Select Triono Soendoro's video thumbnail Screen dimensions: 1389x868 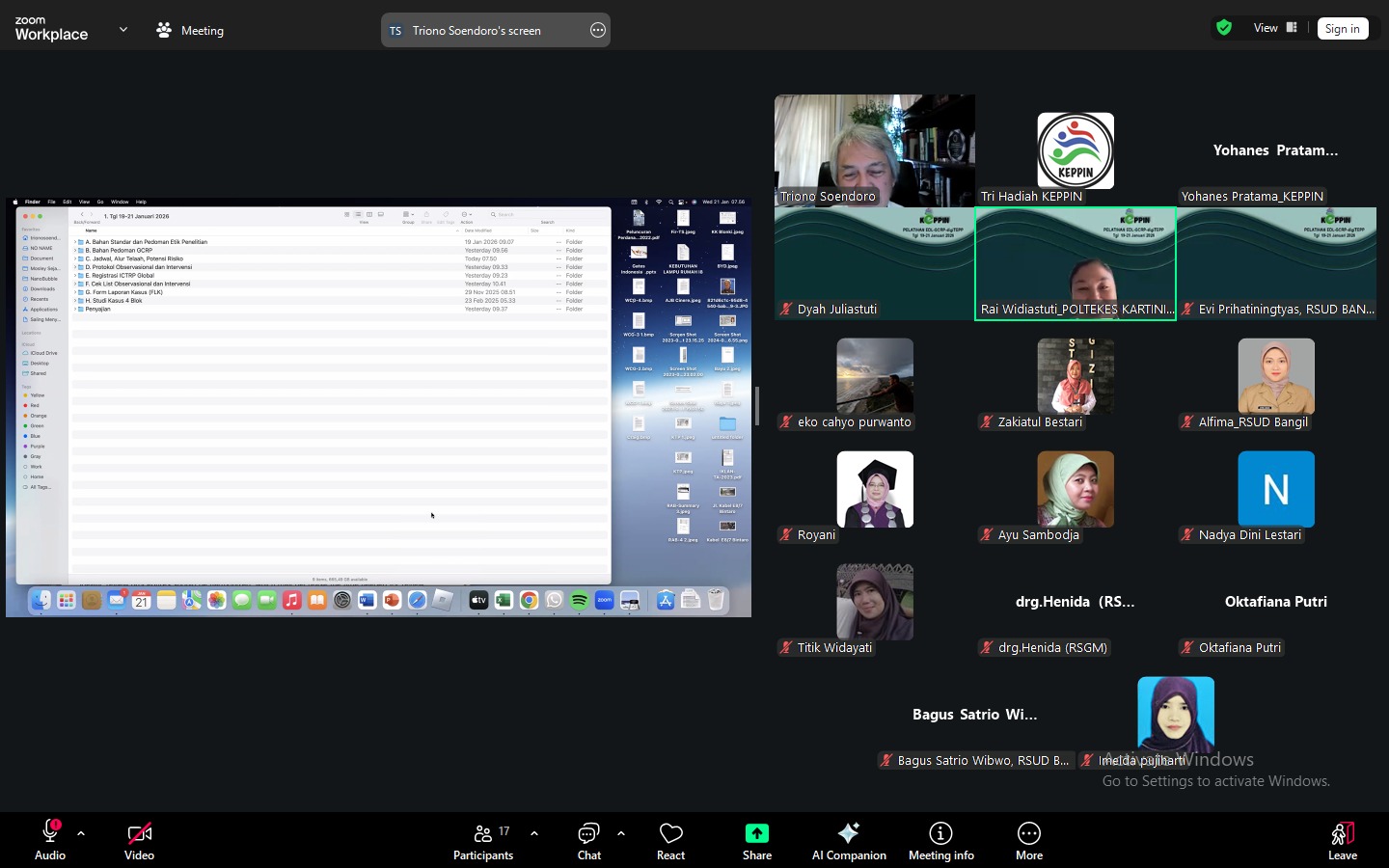[874, 150]
